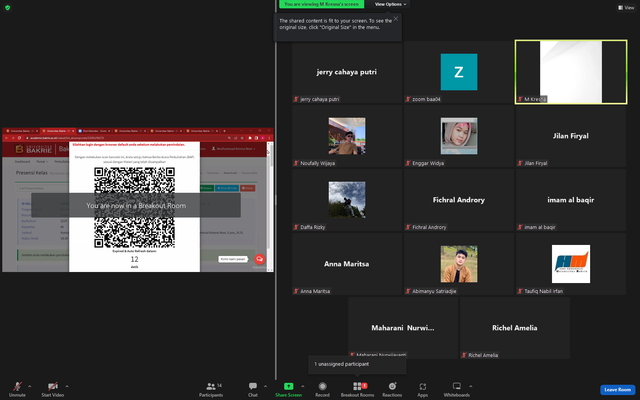Click QR code in shared attendance dialog
This screenshot has width=640, height=400.
pyautogui.click(x=134, y=207)
